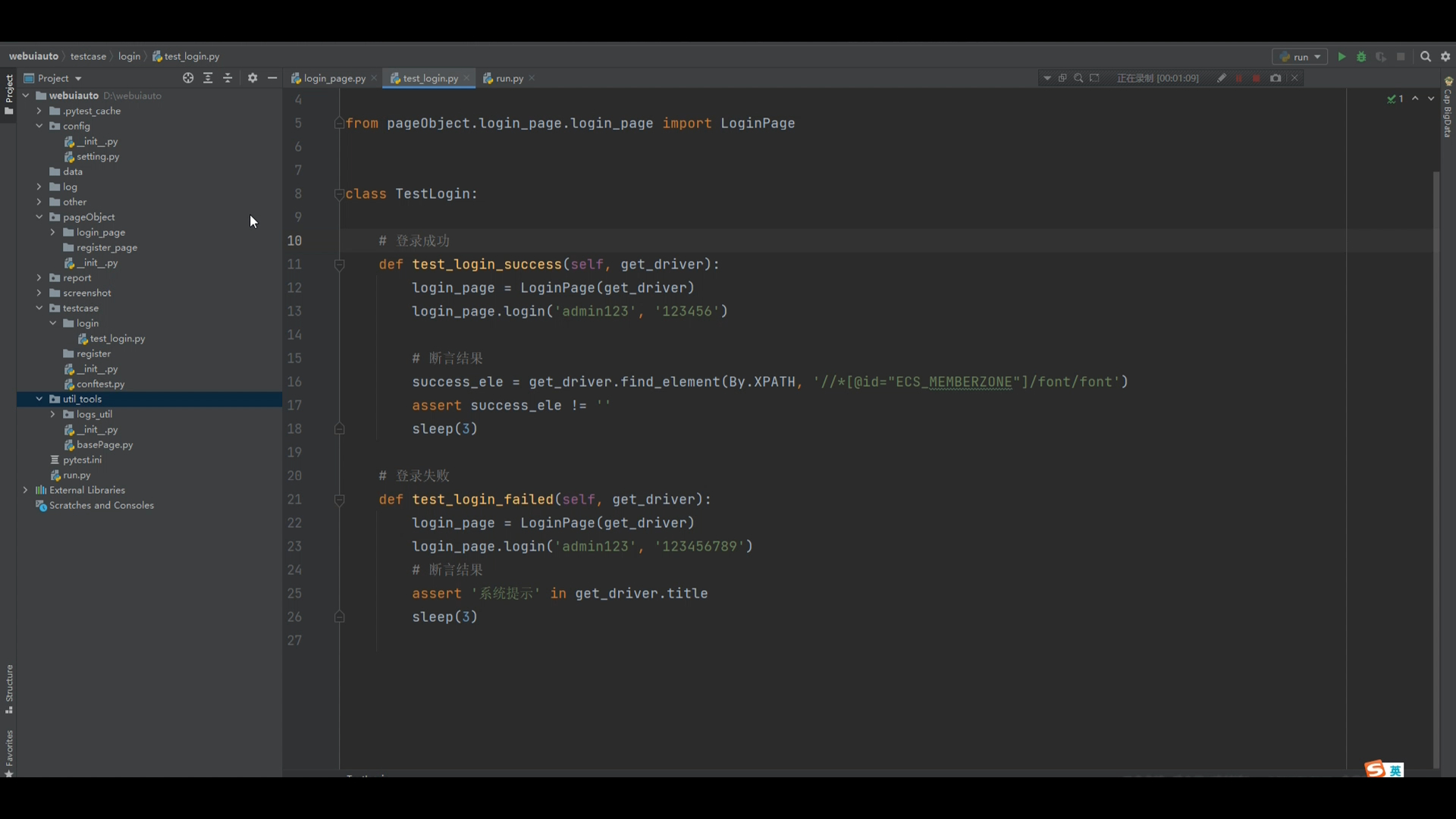Click test_login.py in the breadcrumb bar

tap(186, 56)
